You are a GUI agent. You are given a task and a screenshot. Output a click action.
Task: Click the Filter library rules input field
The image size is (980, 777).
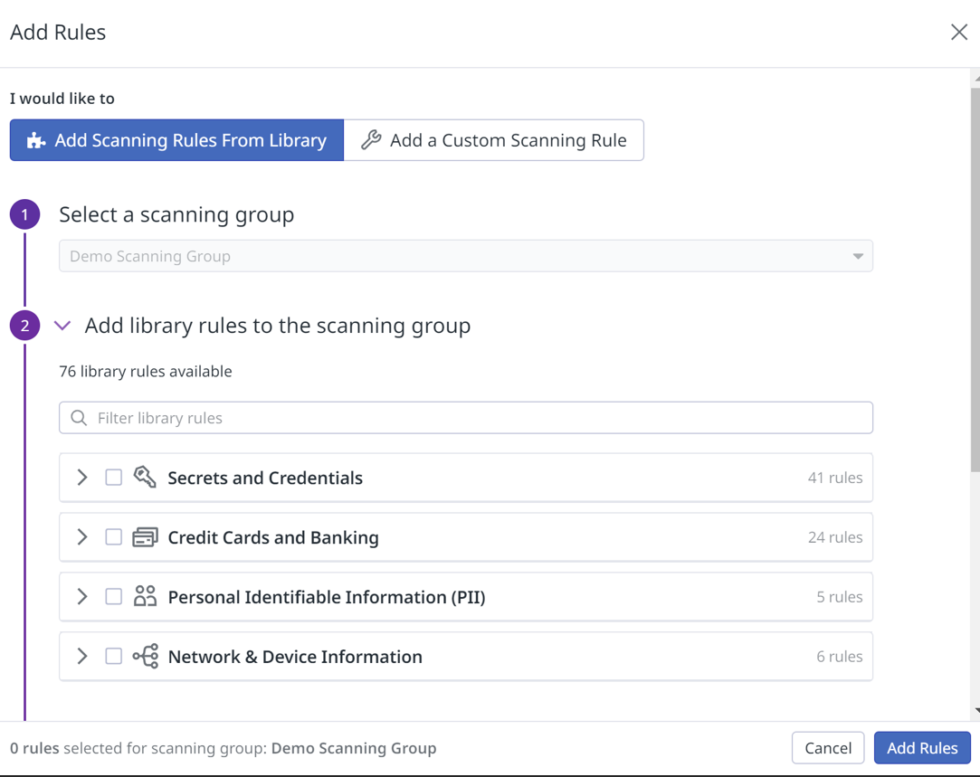coord(400,417)
